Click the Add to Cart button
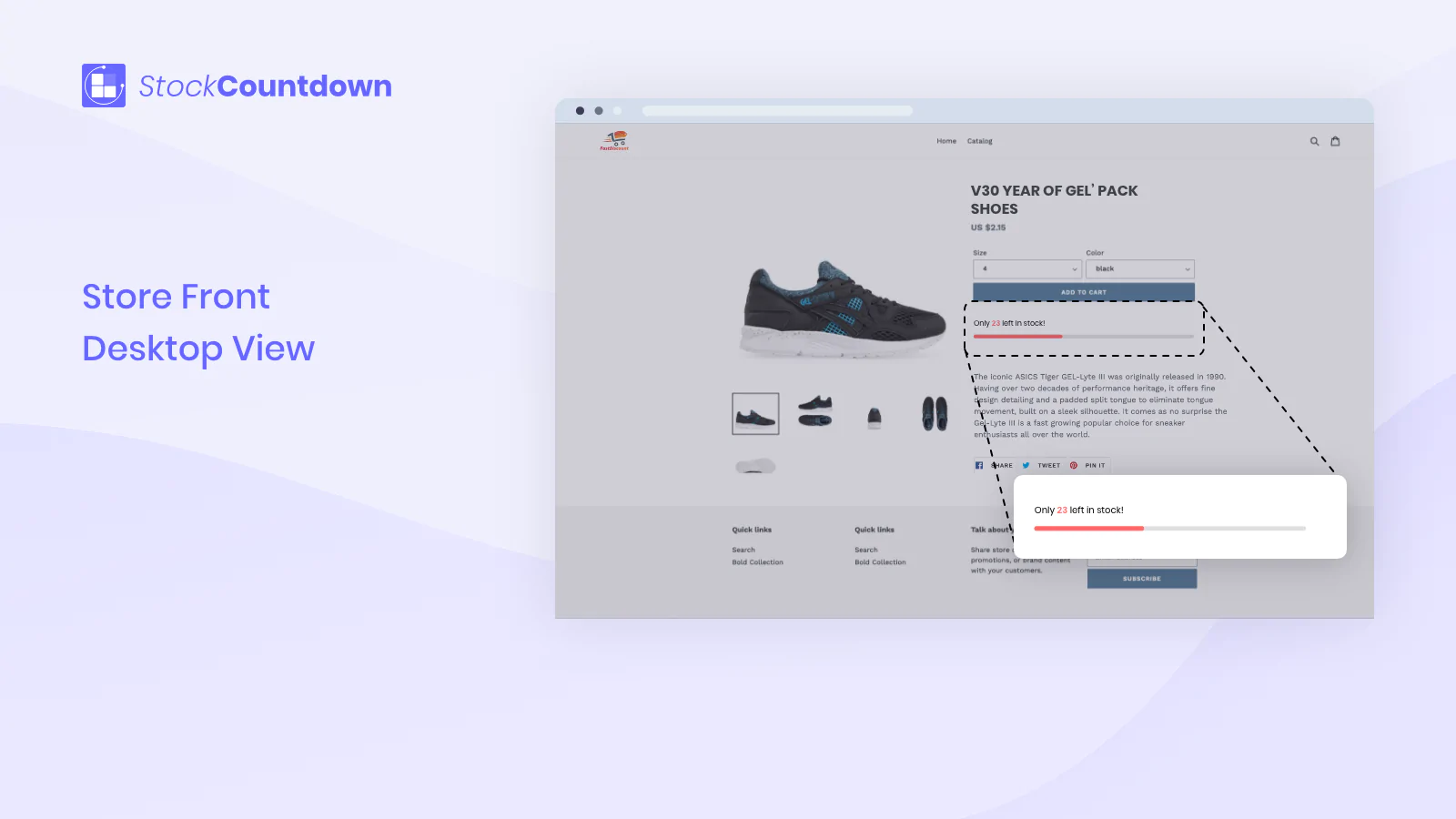 point(1084,292)
